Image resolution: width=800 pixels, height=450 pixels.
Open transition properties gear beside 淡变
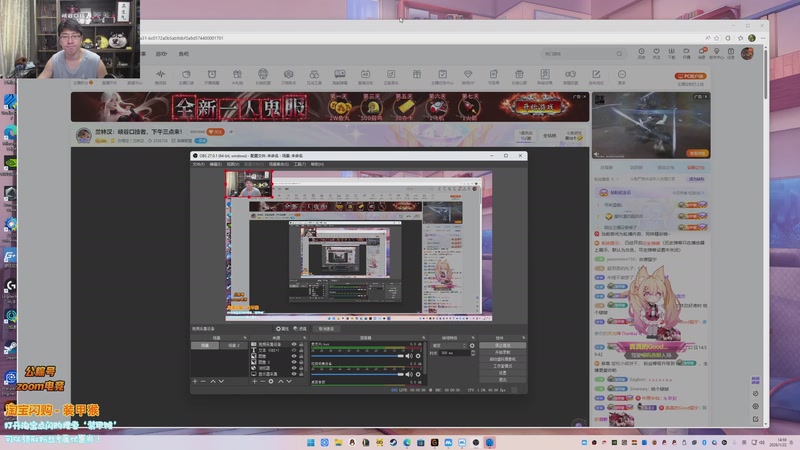(472, 345)
